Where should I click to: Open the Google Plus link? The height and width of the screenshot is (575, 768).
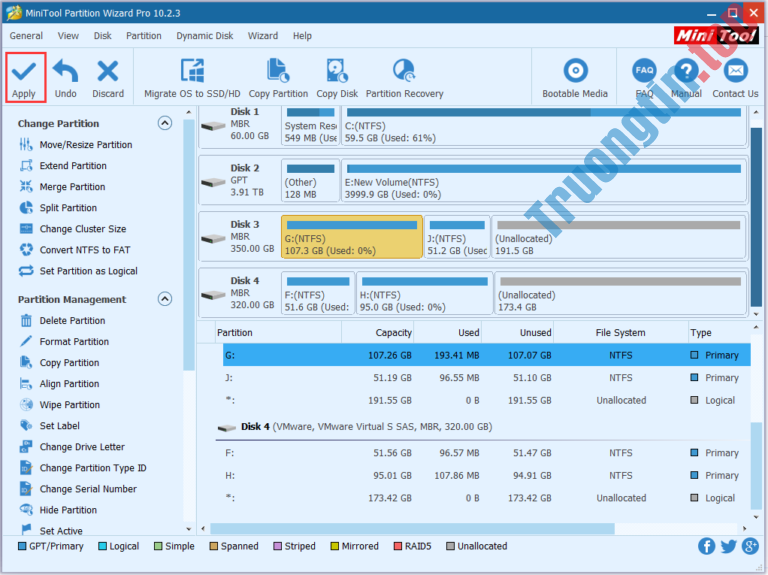[750, 546]
